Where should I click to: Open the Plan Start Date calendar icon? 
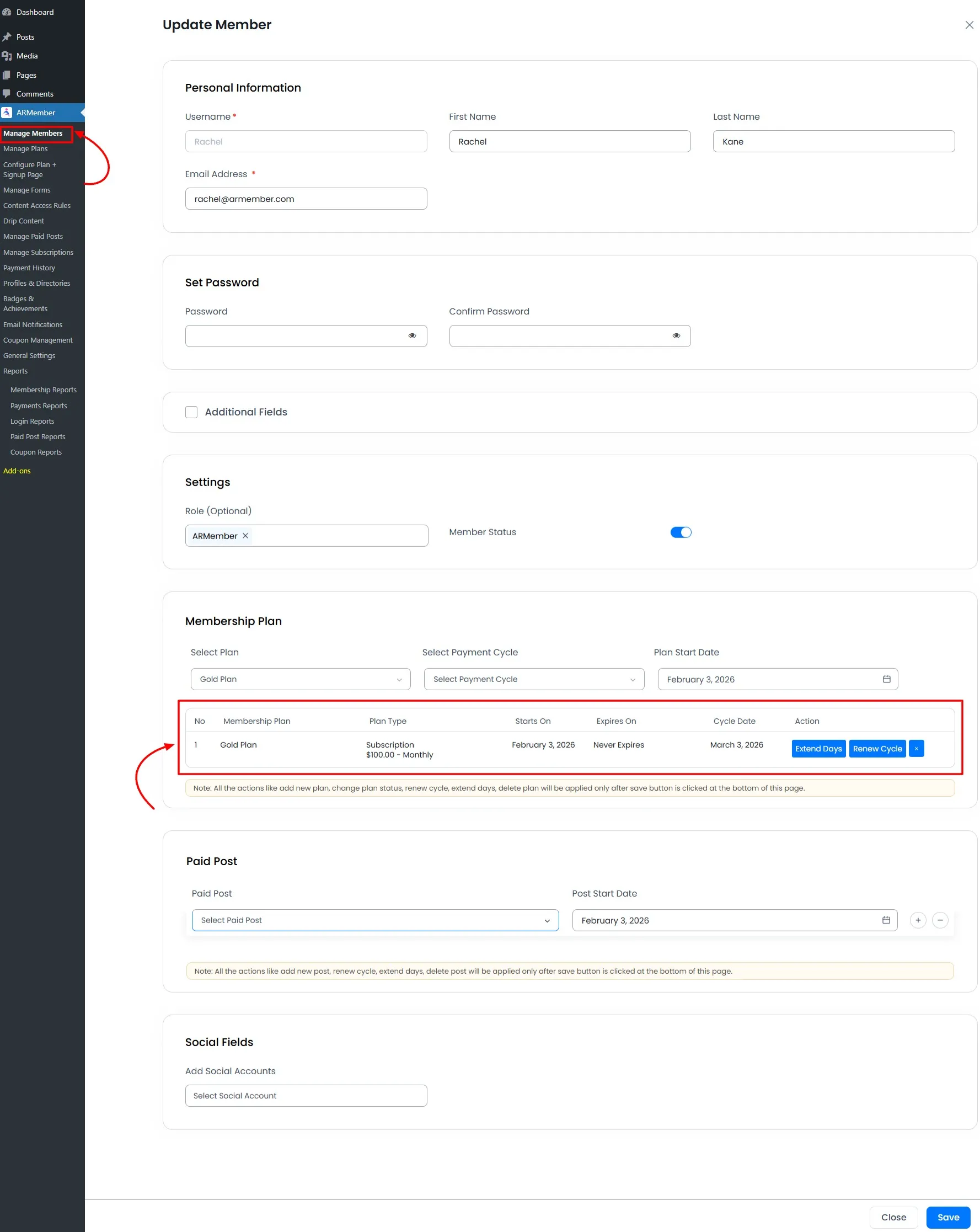click(886, 679)
